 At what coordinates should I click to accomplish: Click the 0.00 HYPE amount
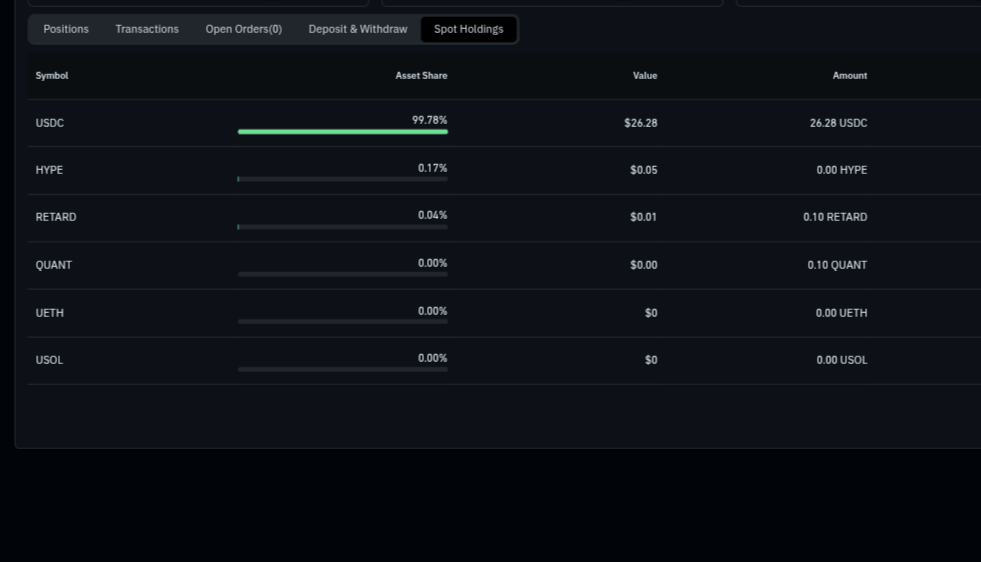point(841,170)
